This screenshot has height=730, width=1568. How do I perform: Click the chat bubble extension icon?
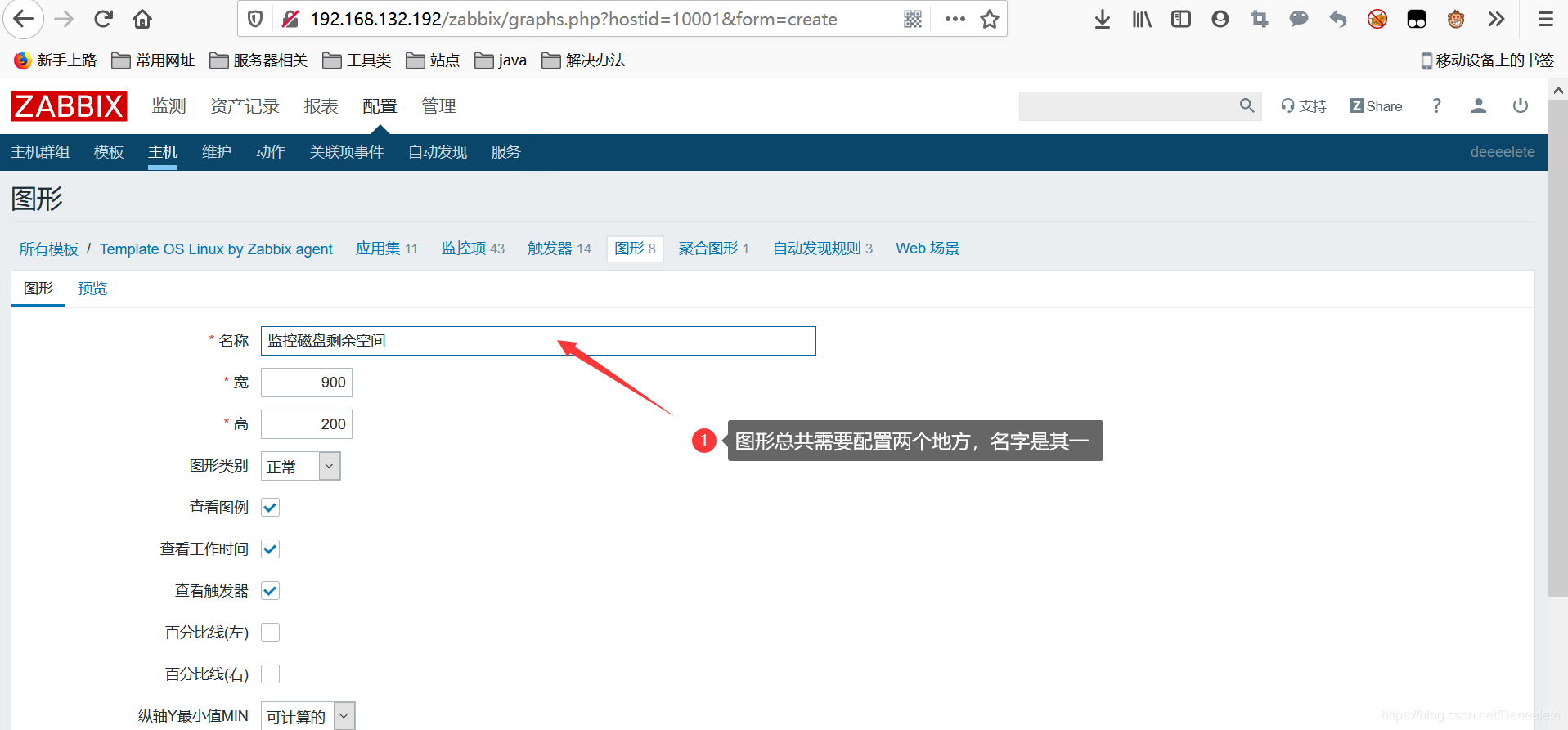click(1299, 19)
